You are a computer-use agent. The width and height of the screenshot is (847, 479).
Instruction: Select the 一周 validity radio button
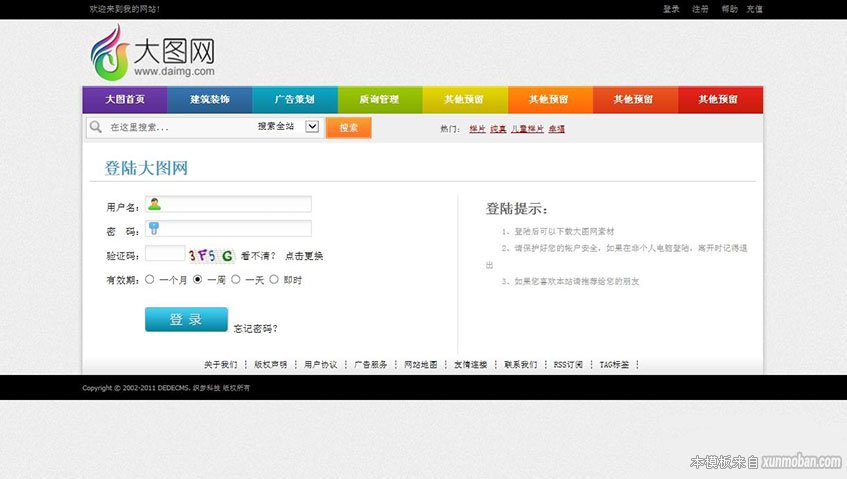198,280
